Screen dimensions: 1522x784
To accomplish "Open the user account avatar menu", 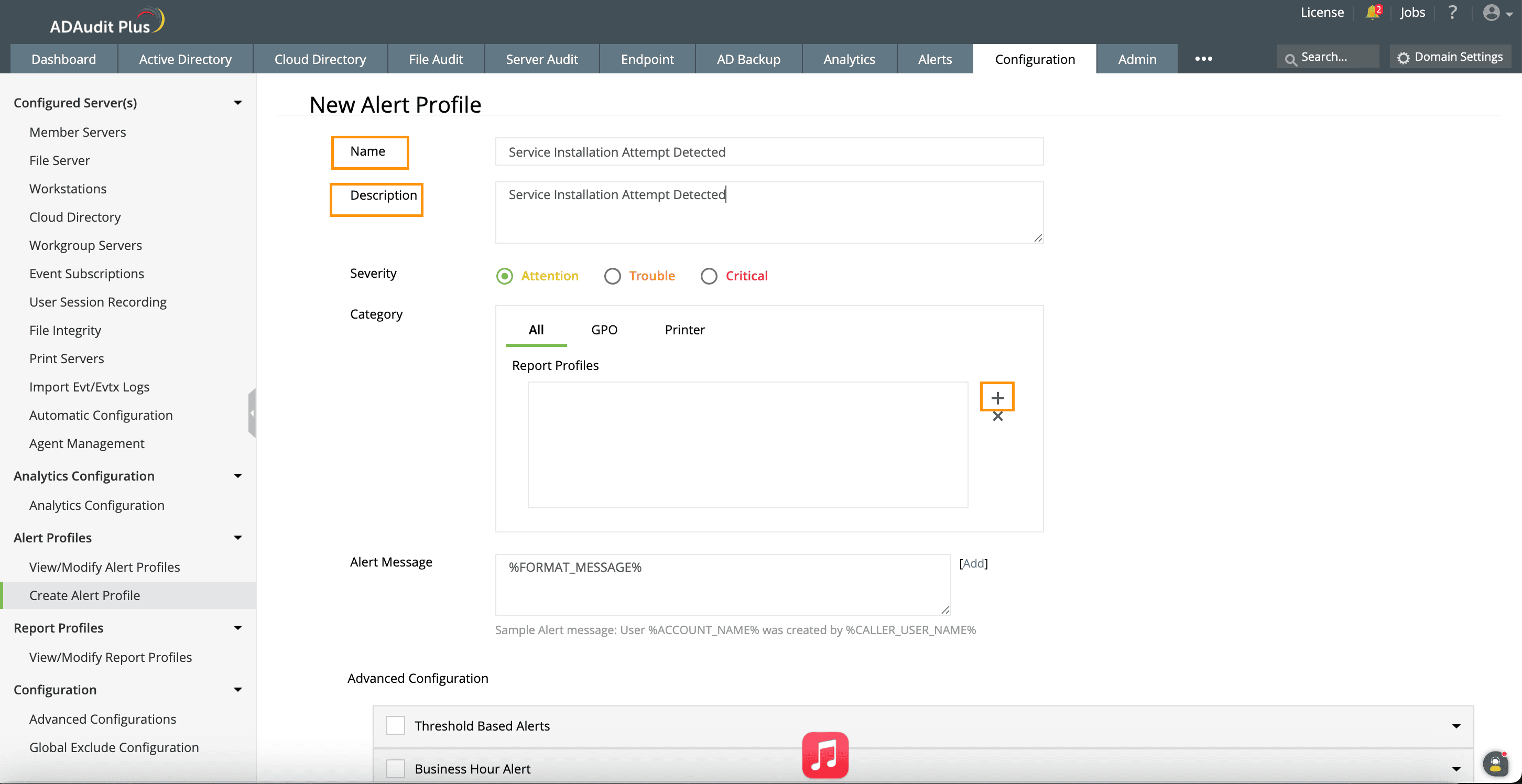I will coord(1491,13).
